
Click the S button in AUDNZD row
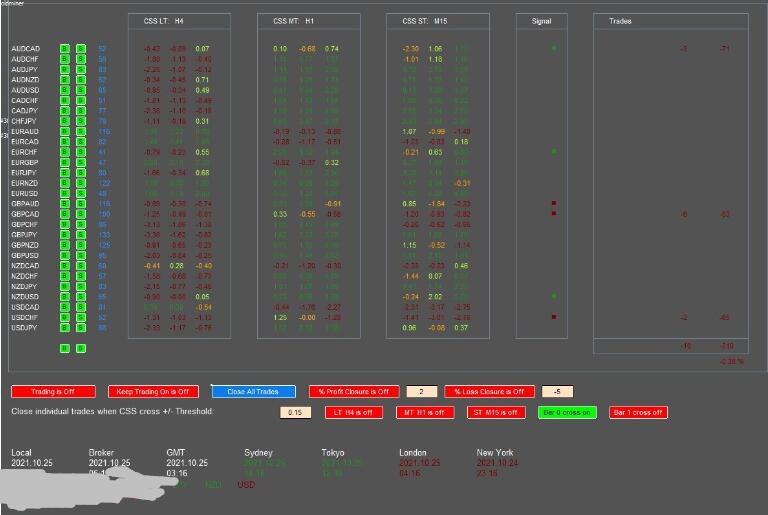point(81,79)
